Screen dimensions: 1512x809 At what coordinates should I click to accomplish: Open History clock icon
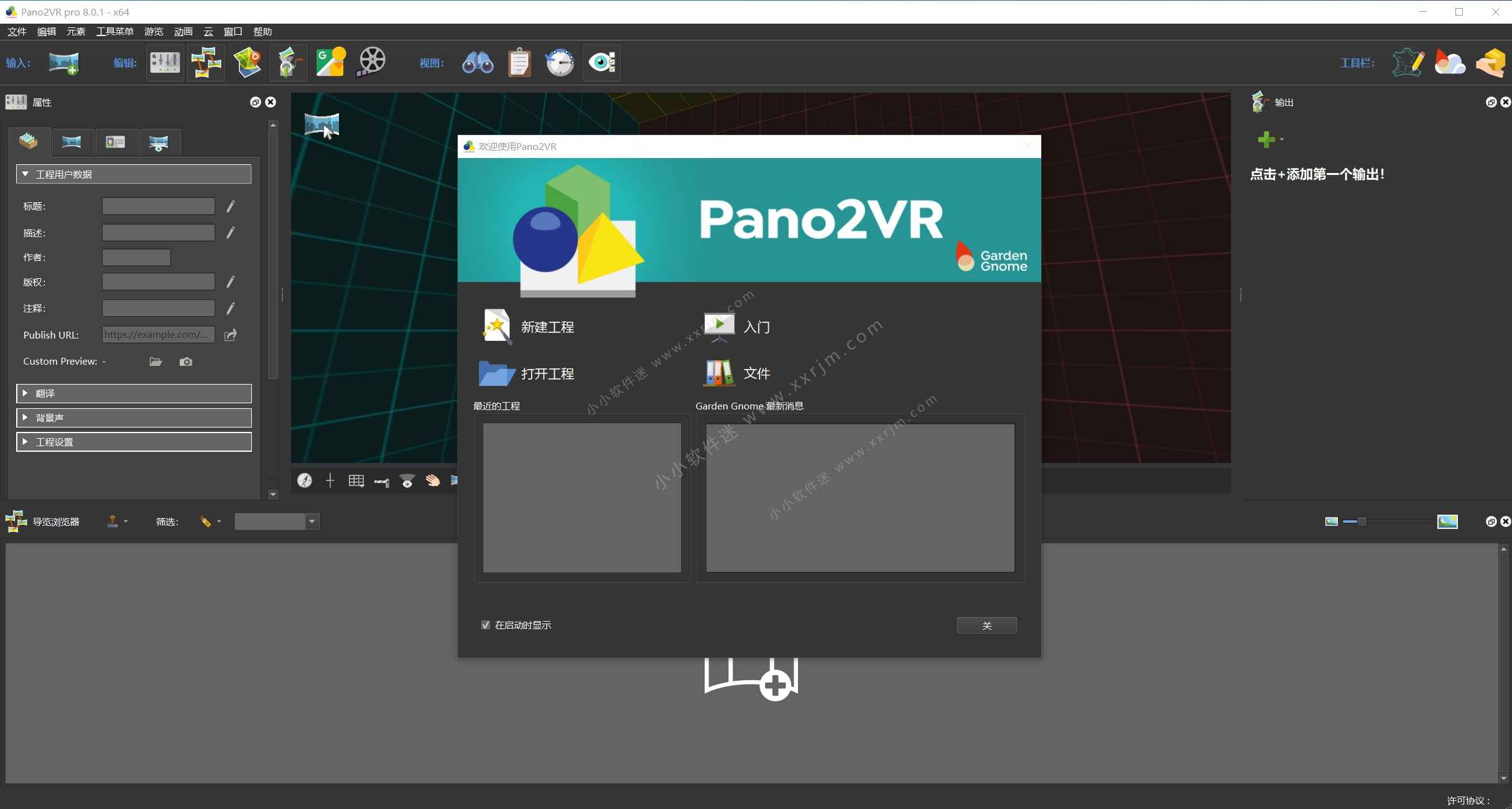pyautogui.click(x=560, y=63)
